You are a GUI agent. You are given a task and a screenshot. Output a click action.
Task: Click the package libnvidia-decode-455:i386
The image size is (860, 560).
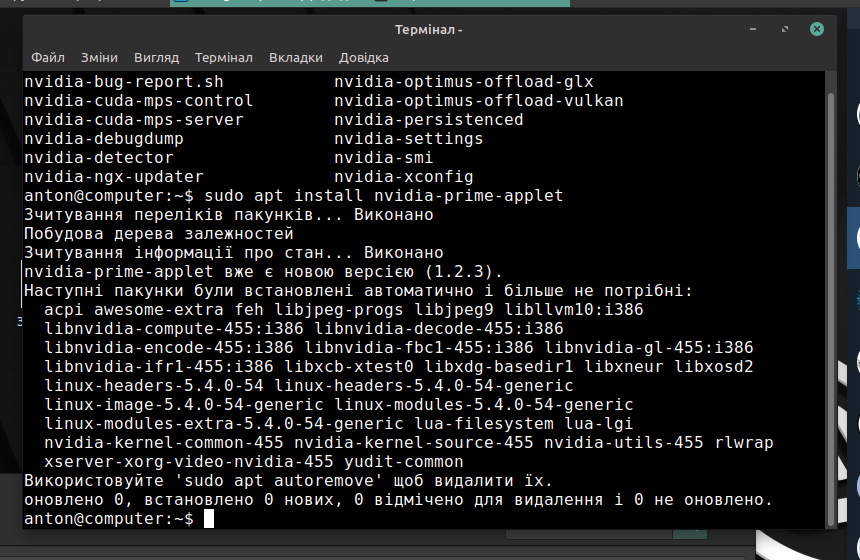click(x=439, y=329)
